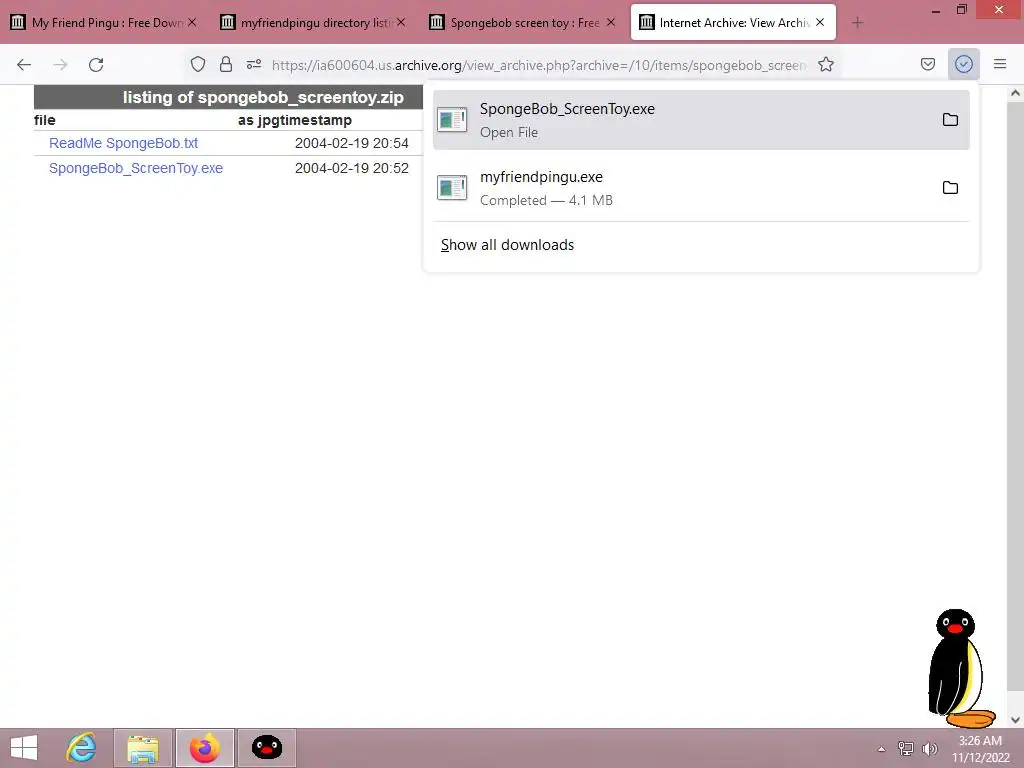Click the Pingu app taskbar icon
The height and width of the screenshot is (768, 1024).
click(x=266, y=748)
